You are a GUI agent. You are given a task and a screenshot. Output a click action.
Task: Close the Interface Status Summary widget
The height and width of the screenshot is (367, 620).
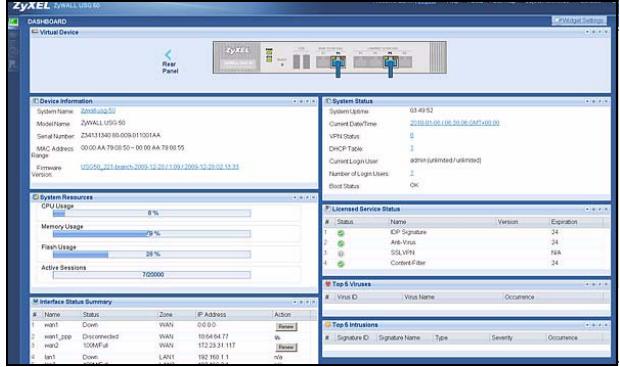click(314, 302)
